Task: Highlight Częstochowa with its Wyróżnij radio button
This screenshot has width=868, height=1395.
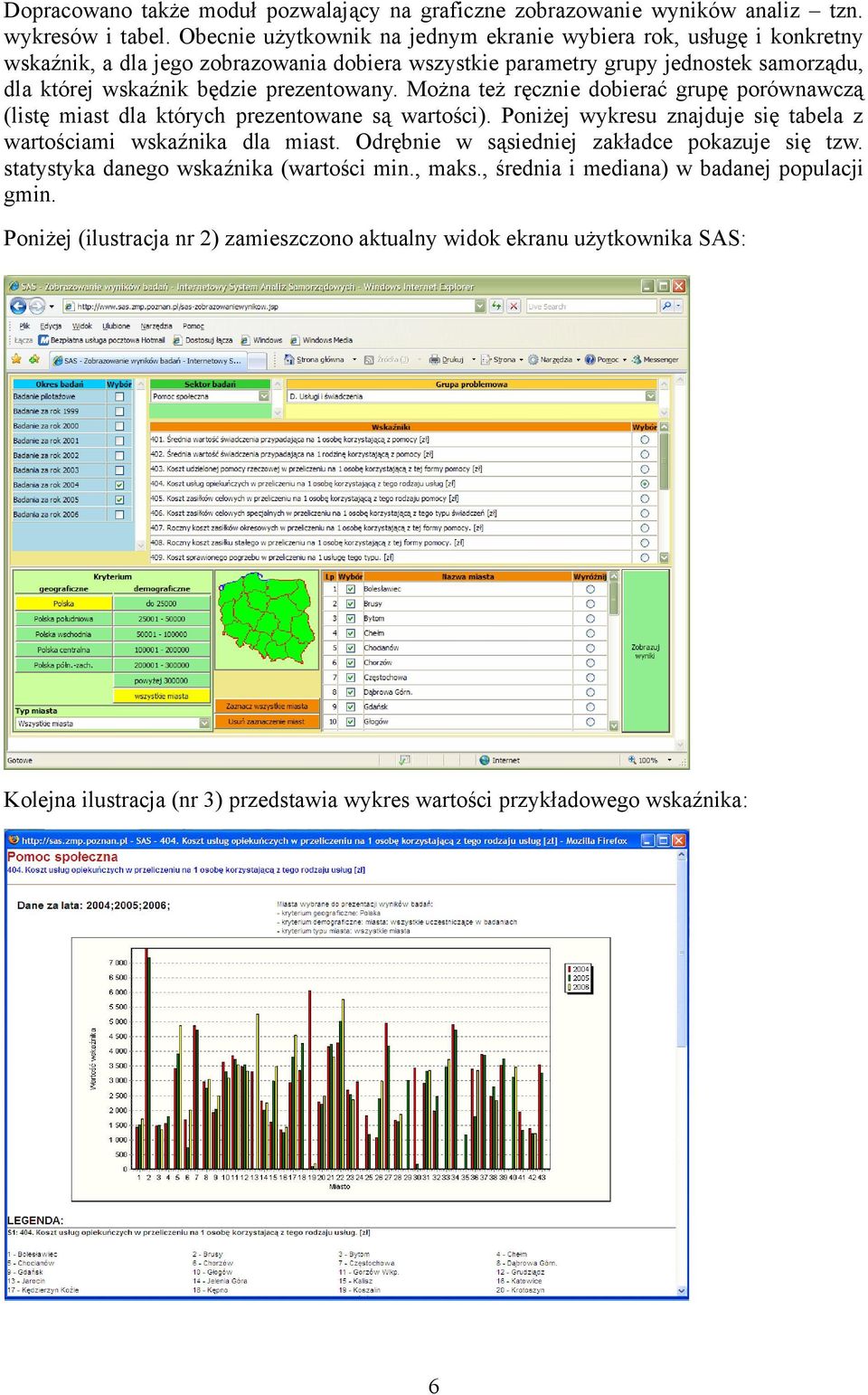Action: pos(590,677)
